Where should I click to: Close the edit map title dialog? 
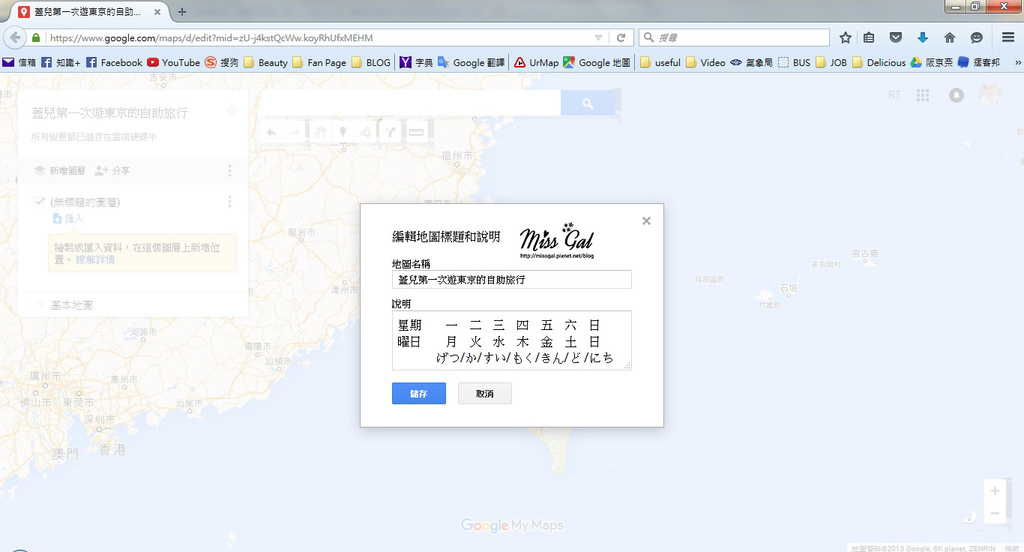click(646, 221)
